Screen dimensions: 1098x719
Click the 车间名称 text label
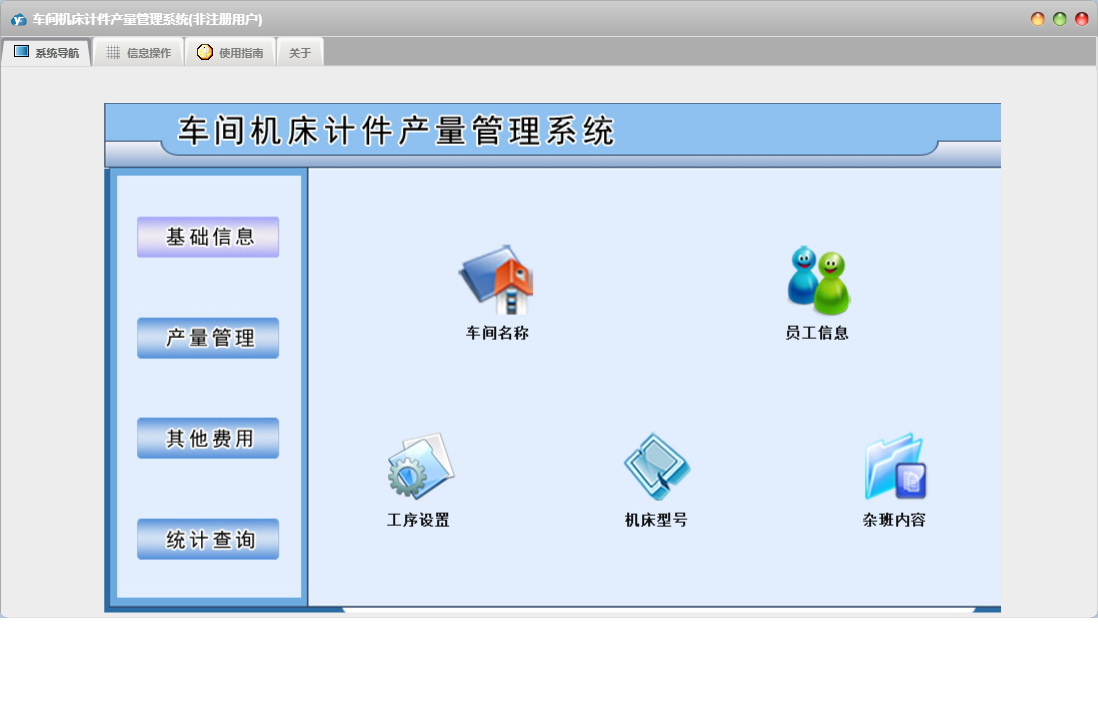(497, 333)
